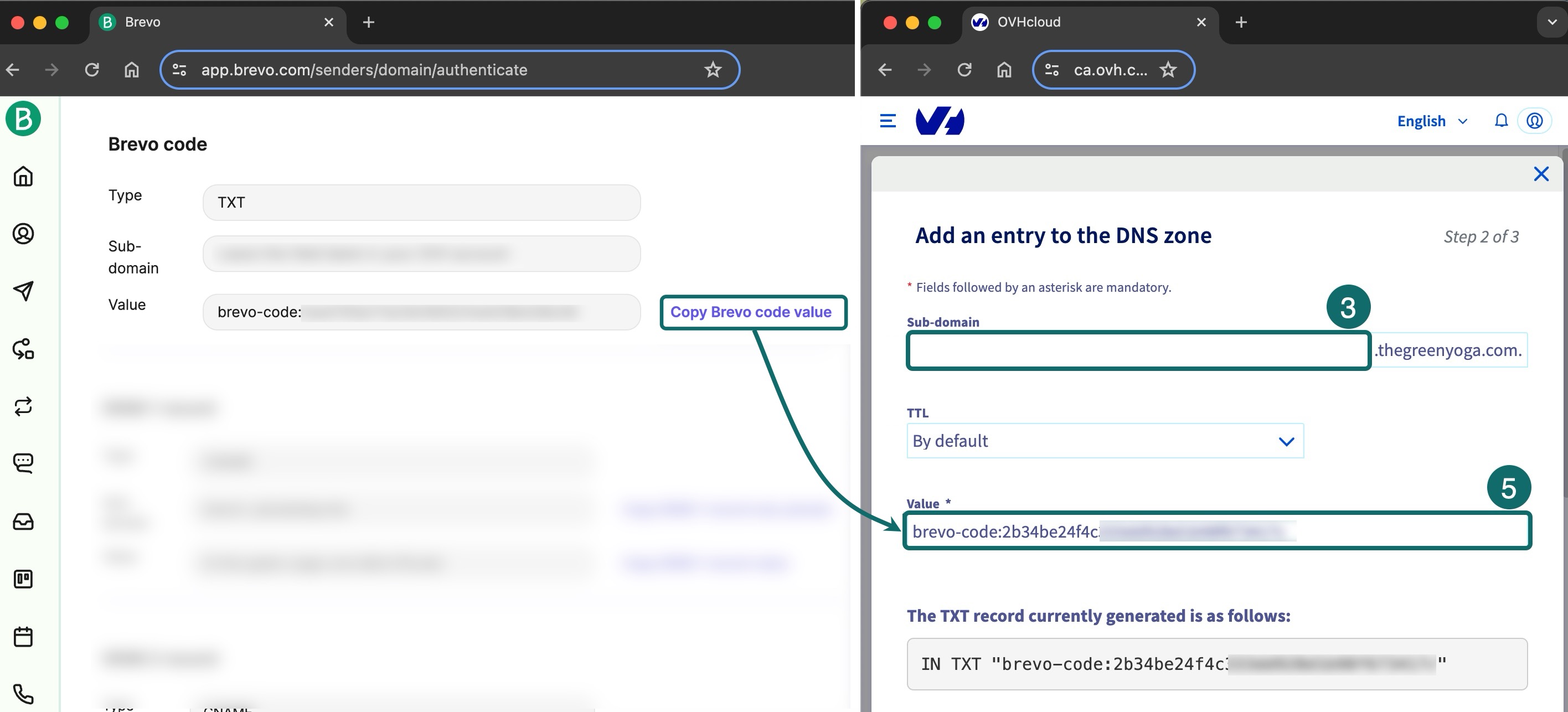
Task: Open Transactional arrows icon in Brevo sidebar
Action: click(x=23, y=406)
